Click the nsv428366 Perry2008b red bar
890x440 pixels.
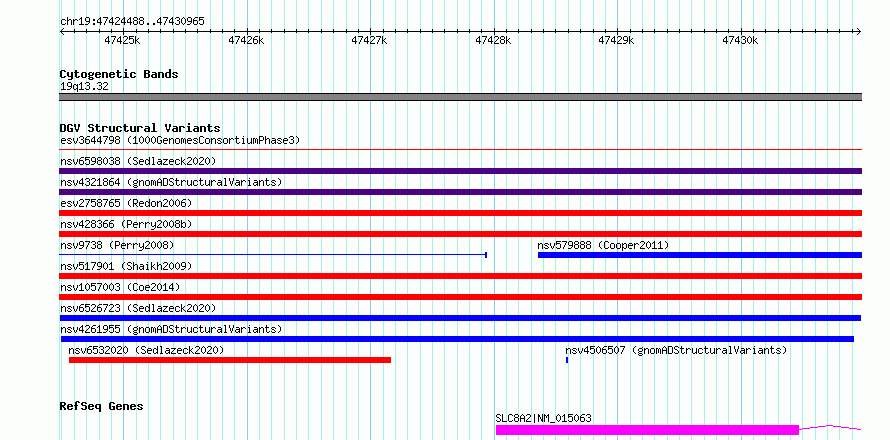(460, 234)
